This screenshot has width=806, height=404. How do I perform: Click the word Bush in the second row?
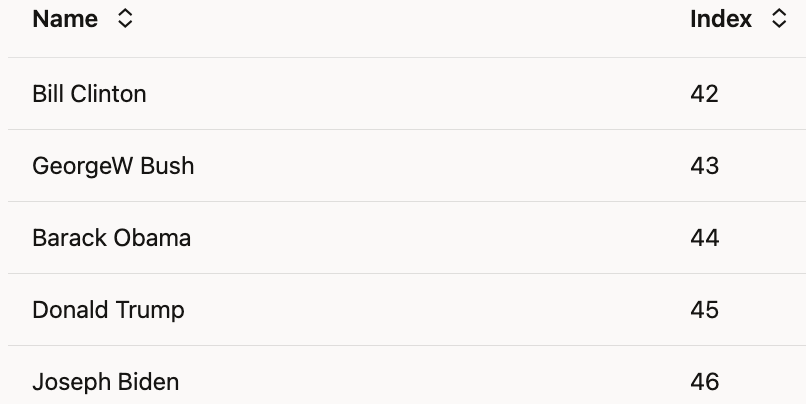(x=167, y=166)
